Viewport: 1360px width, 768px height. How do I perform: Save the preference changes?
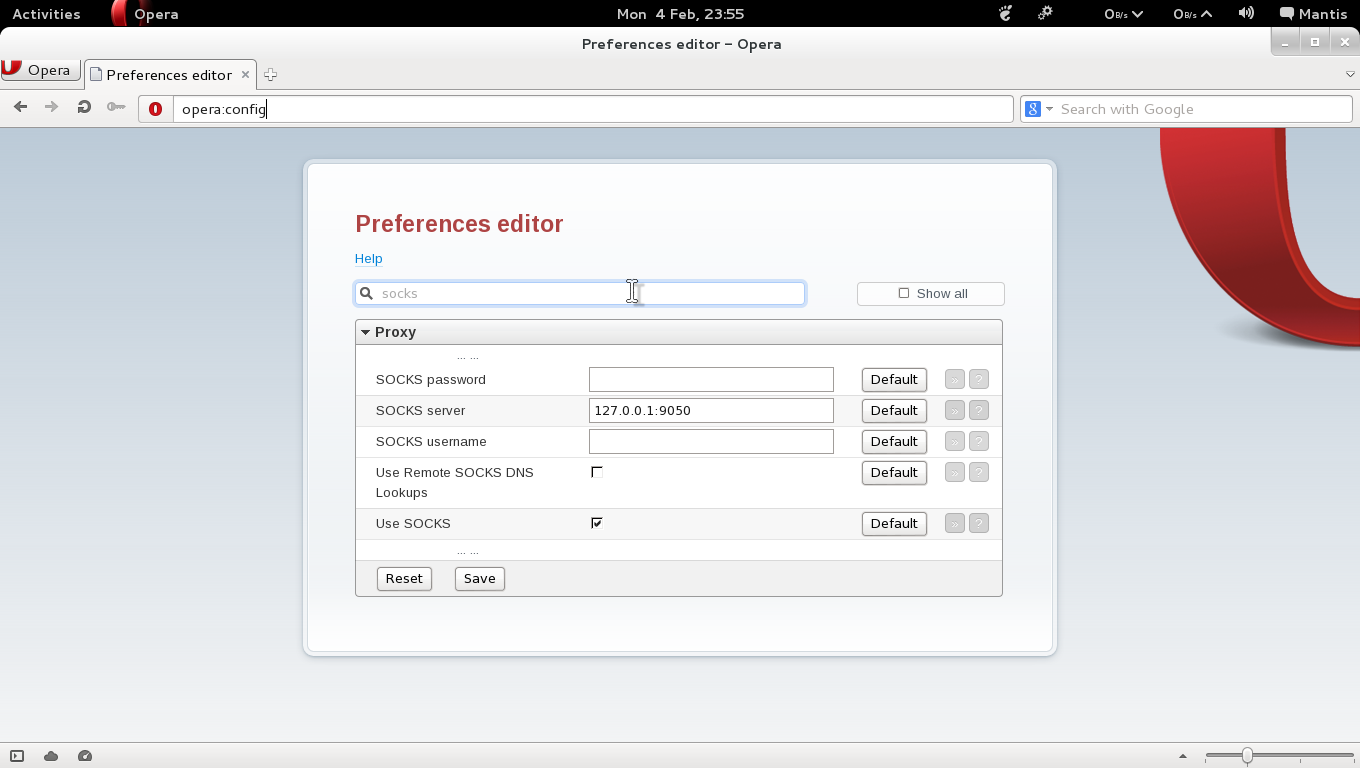(x=480, y=579)
